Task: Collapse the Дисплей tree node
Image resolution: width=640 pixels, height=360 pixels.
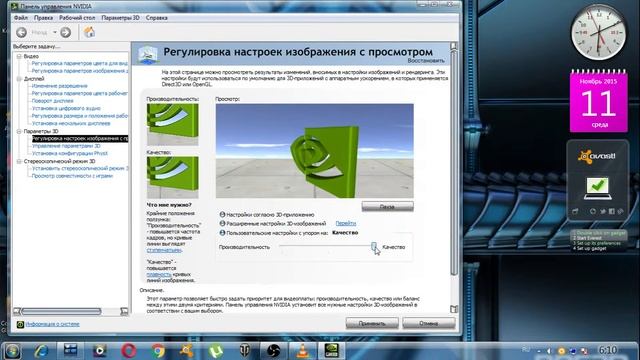Action: pyautogui.click(x=19, y=78)
